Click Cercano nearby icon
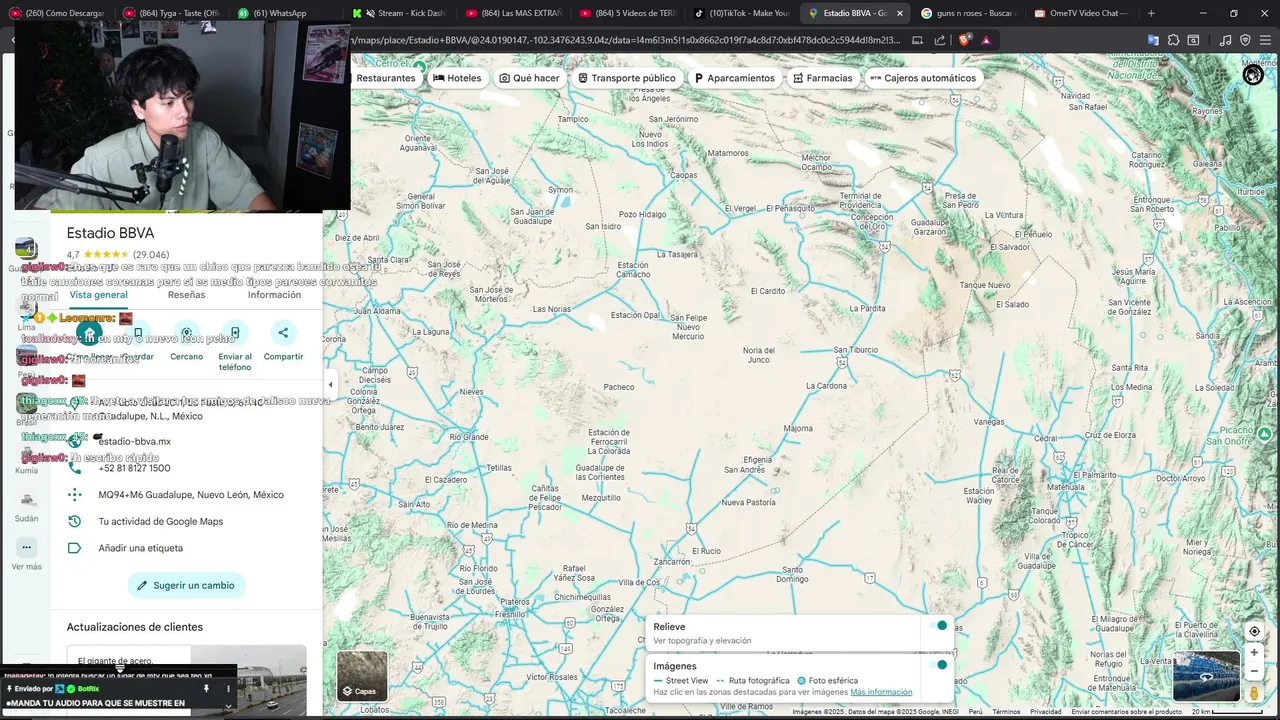Image resolution: width=1280 pixels, height=720 pixels. point(186,334)
